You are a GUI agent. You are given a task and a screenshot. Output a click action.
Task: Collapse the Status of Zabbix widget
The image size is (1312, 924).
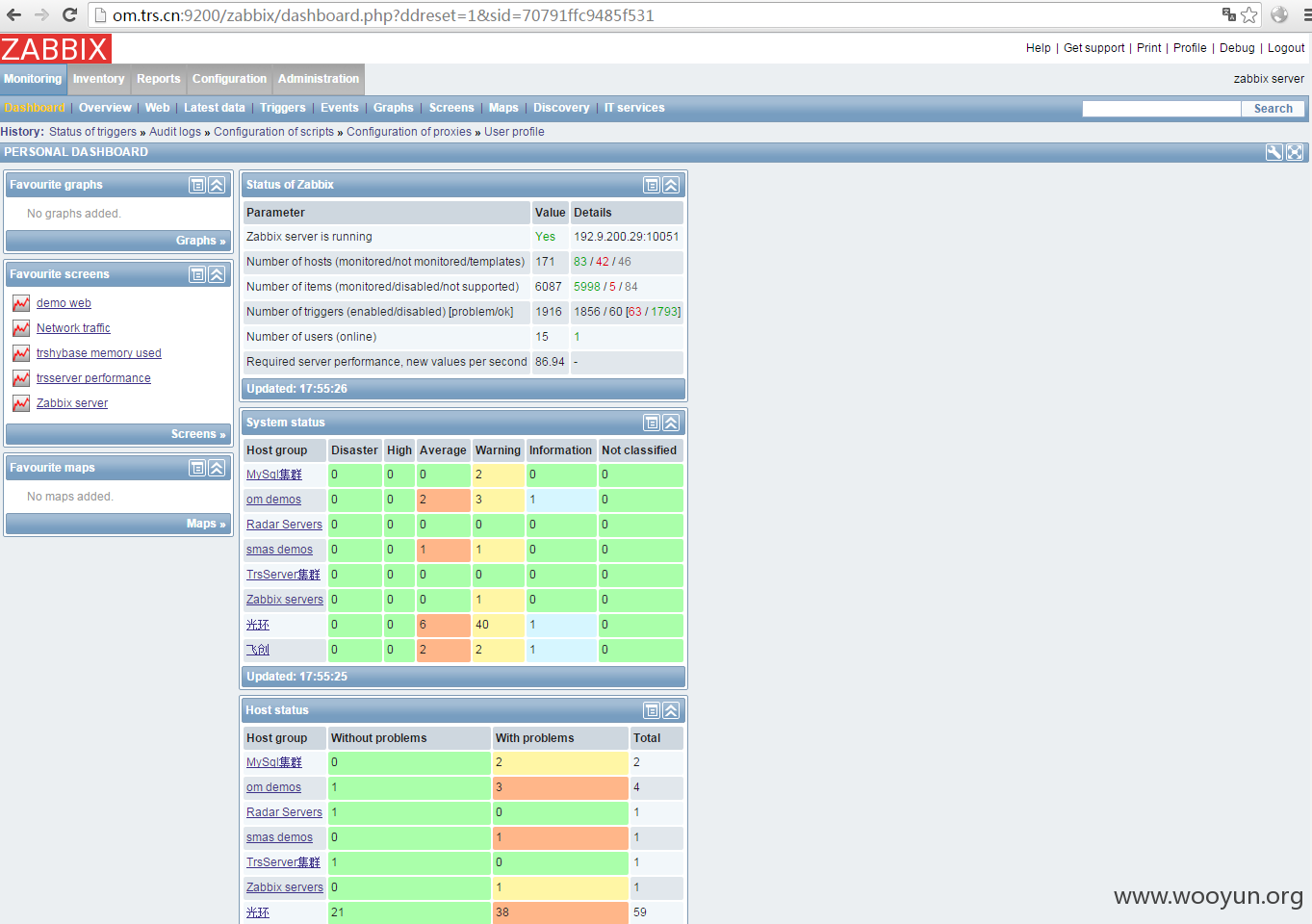coord(671,185)
